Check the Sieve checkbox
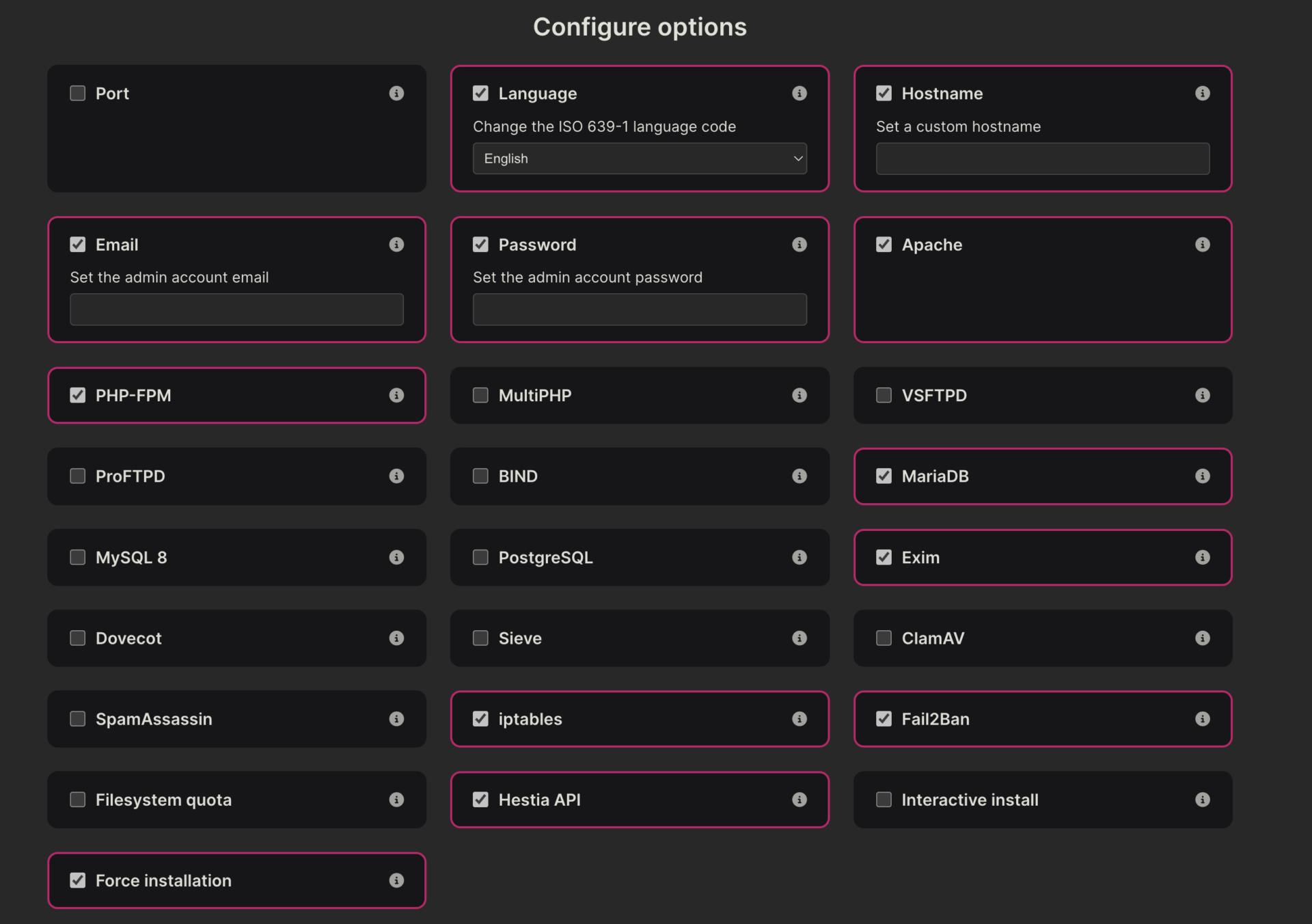Screen dimensions: 1312x924 click(x=481, y=638)
